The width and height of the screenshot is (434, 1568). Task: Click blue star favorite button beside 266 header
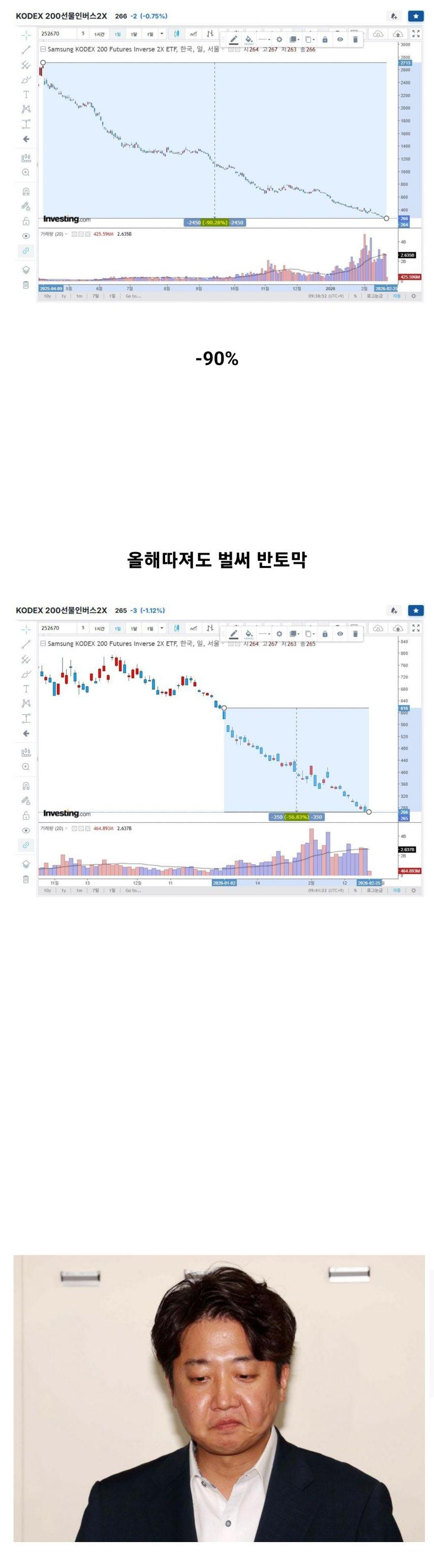(416, 16)
